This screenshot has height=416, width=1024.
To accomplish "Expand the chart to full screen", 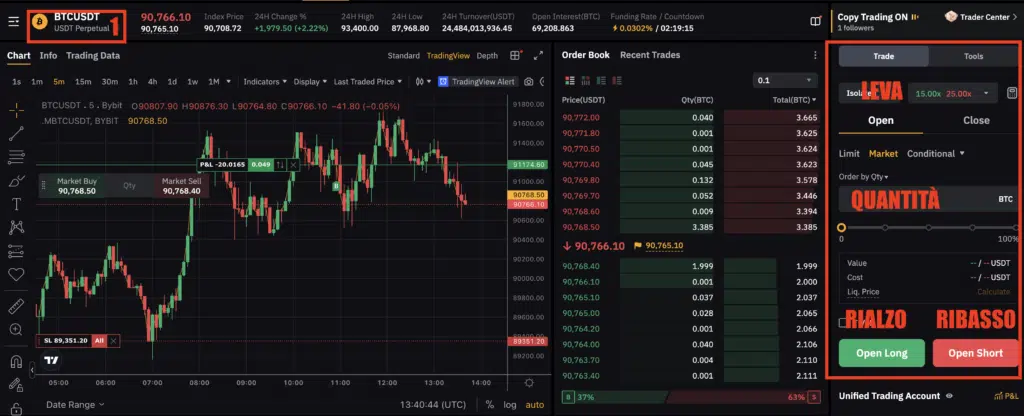I will point(538,56).
